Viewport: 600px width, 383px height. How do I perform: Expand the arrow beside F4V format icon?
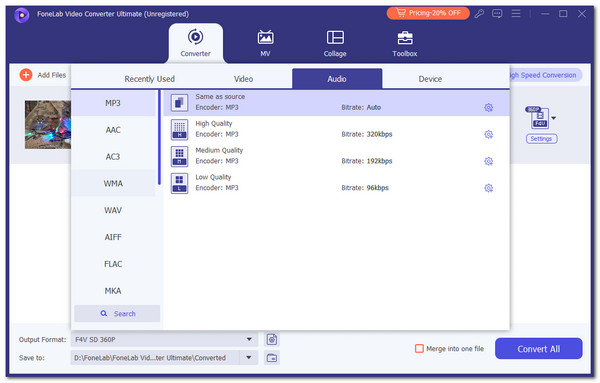click(x=554, y=118)
